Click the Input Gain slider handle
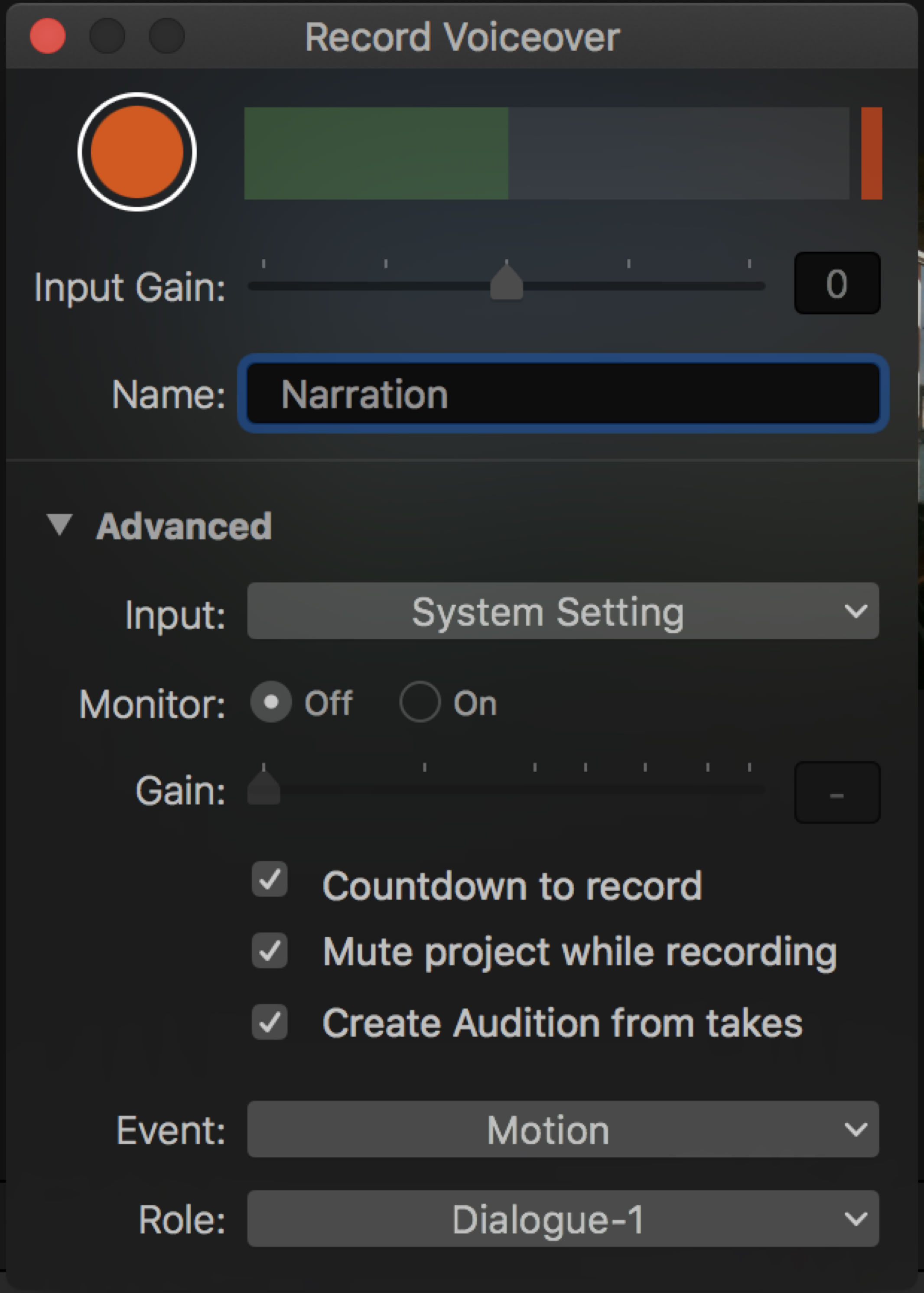924x1293 pixels. [506, 283]
